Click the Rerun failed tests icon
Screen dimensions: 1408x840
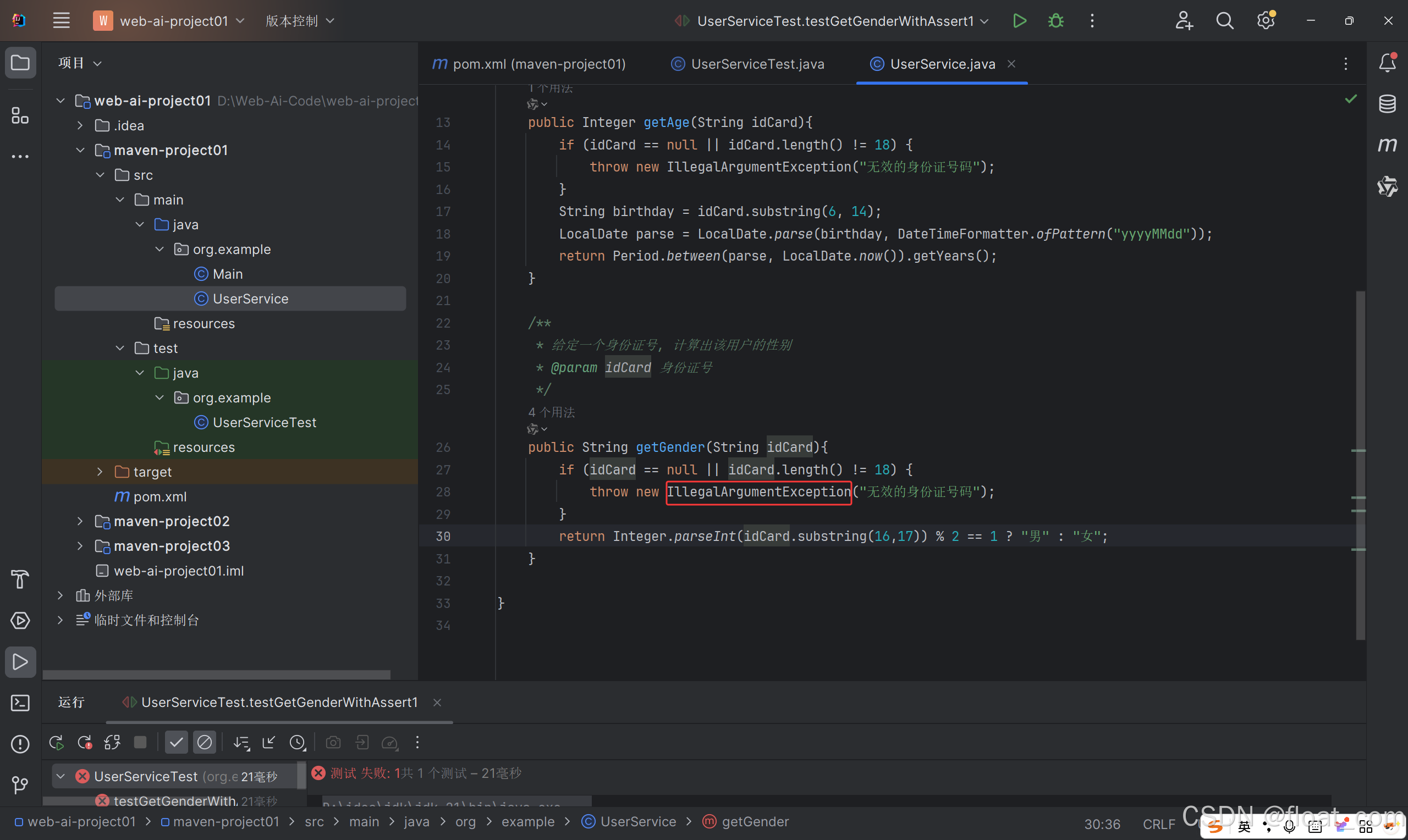click(85, 743)
